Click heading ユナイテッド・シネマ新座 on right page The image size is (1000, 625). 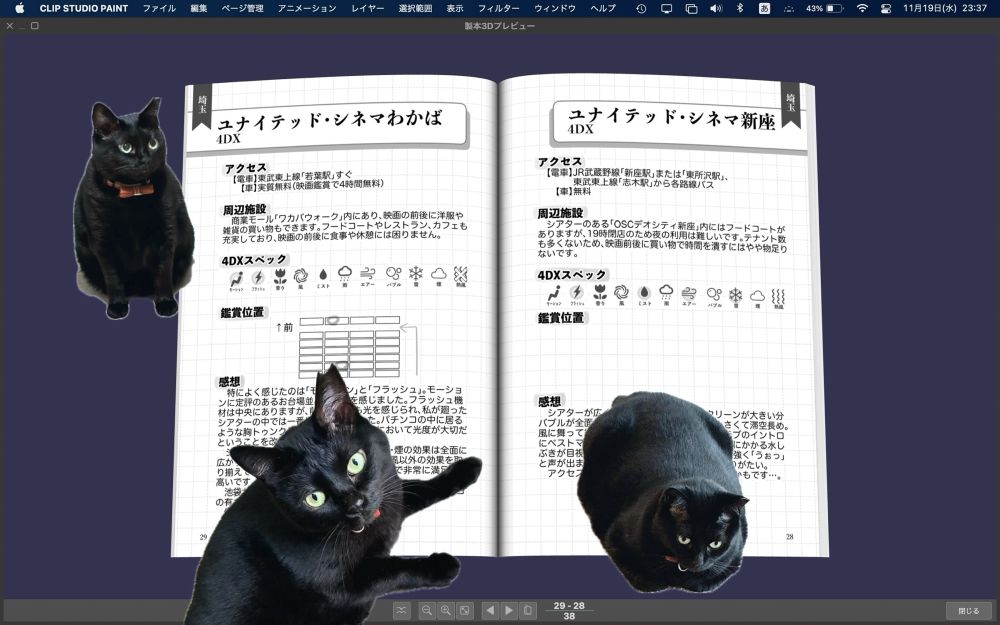(x=672, y=117)
